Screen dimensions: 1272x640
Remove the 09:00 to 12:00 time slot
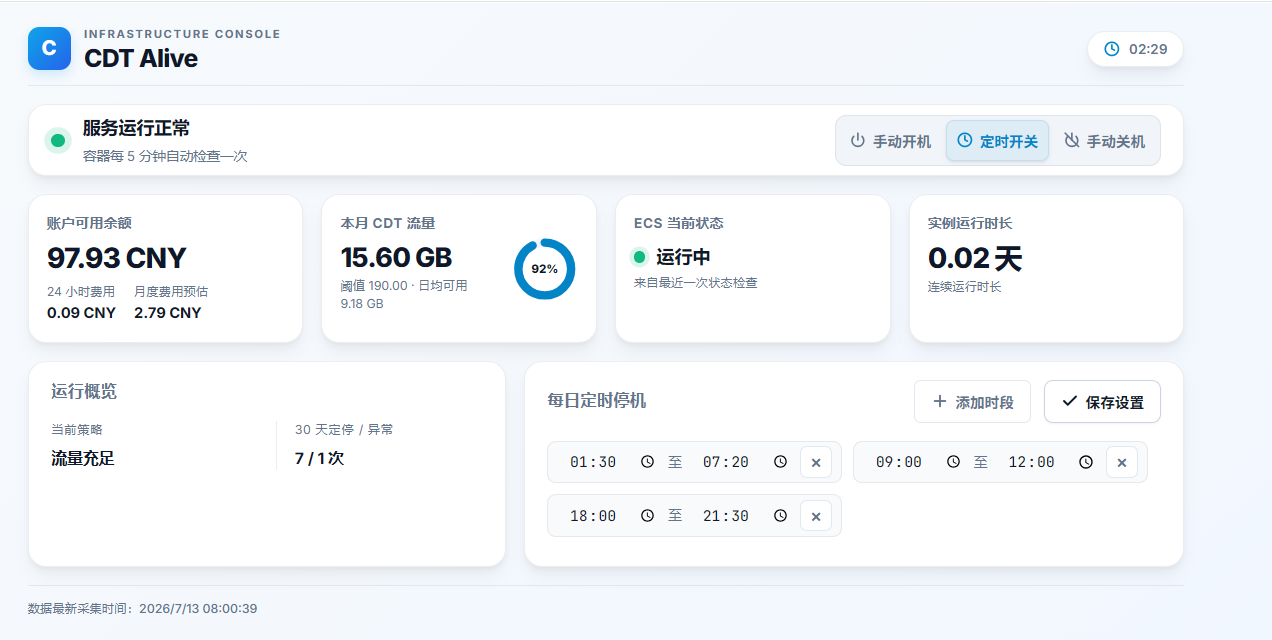pos(1122,462)
